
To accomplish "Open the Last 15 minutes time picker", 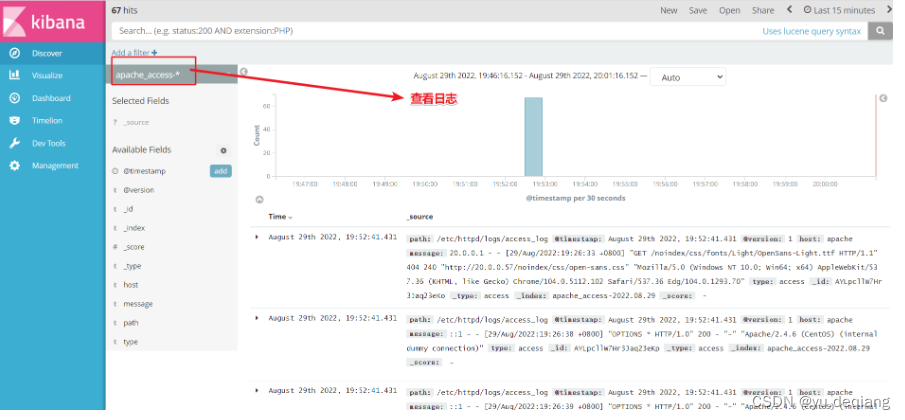I will 839,10.
